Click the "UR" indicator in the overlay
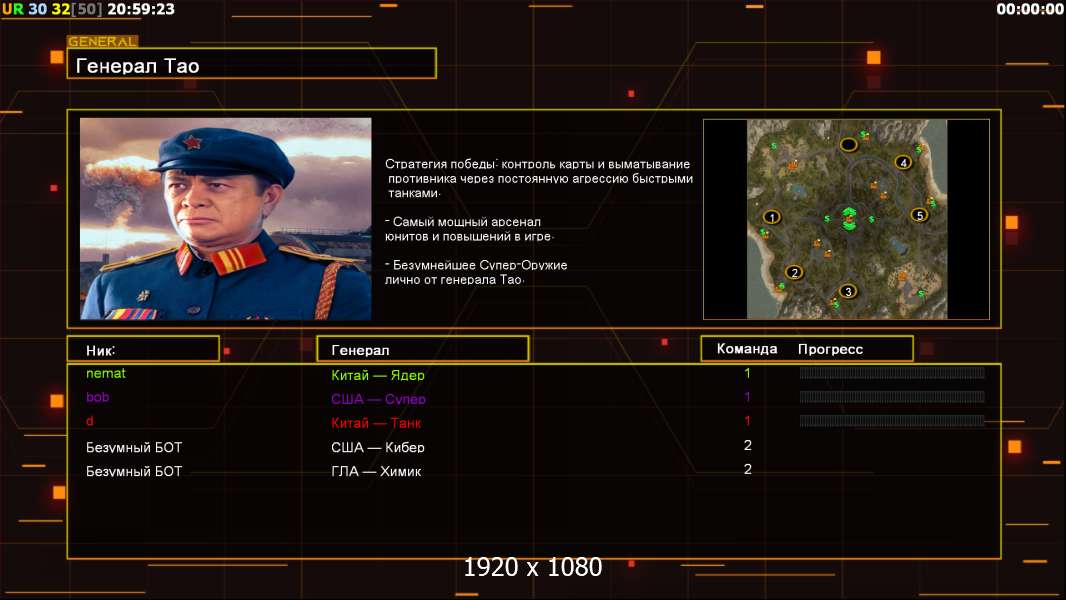 [x=12, y=9]
